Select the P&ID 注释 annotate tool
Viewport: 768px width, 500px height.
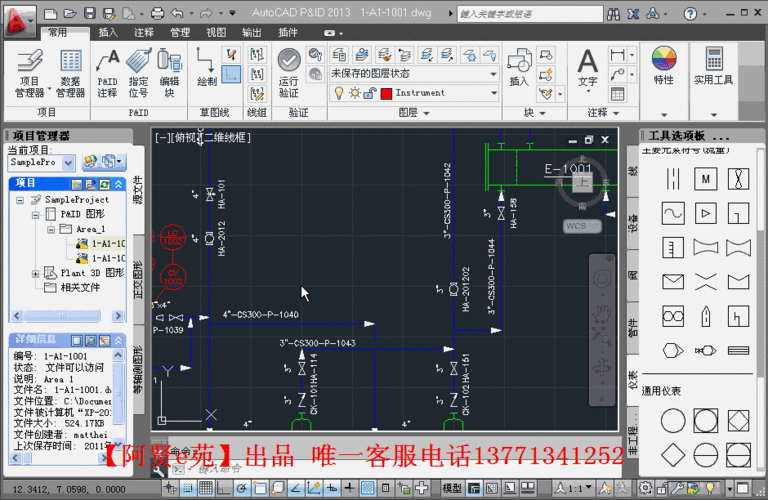pyautogui.click(x=107, y=73)
